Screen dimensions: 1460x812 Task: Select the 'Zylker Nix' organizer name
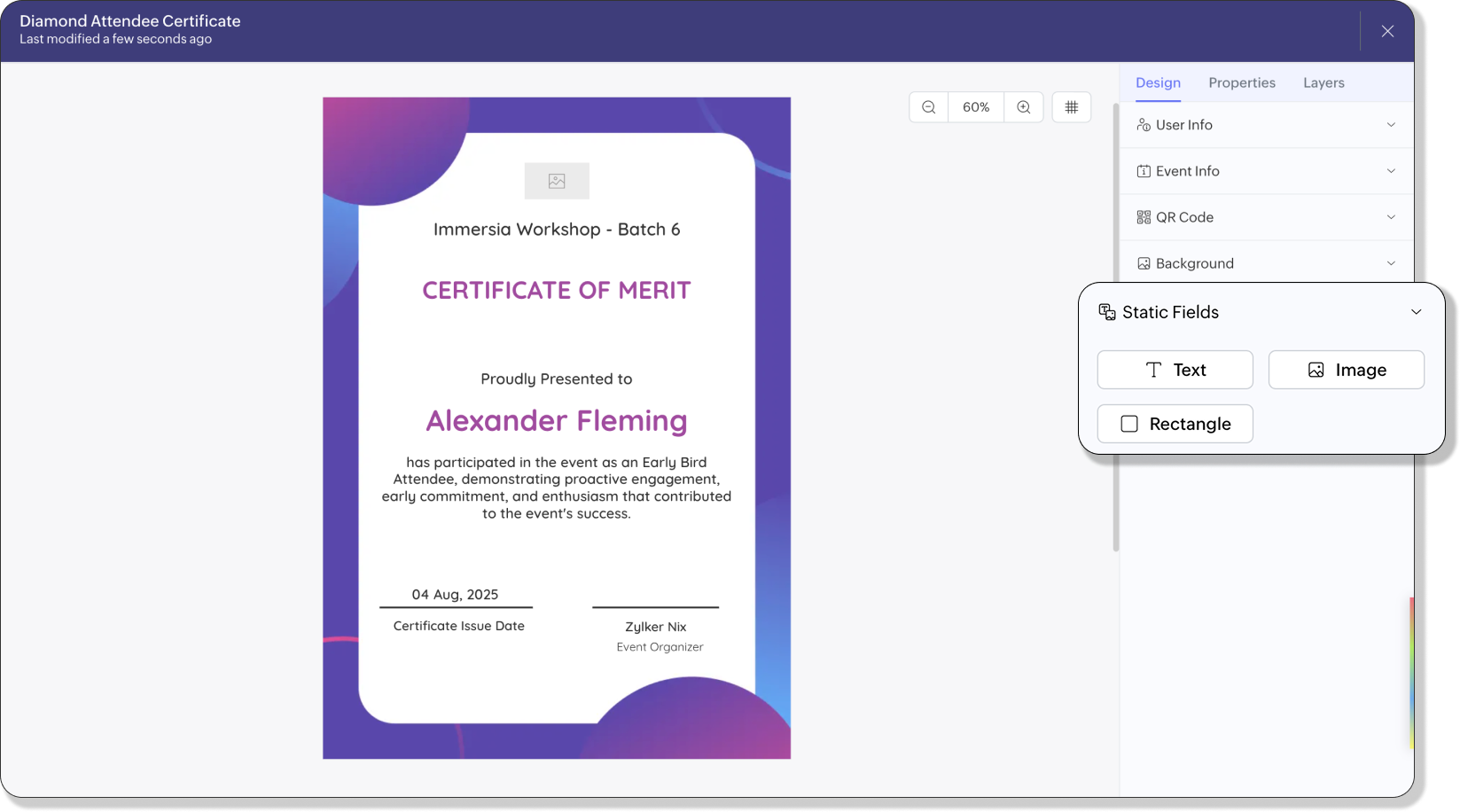[656, 627]
